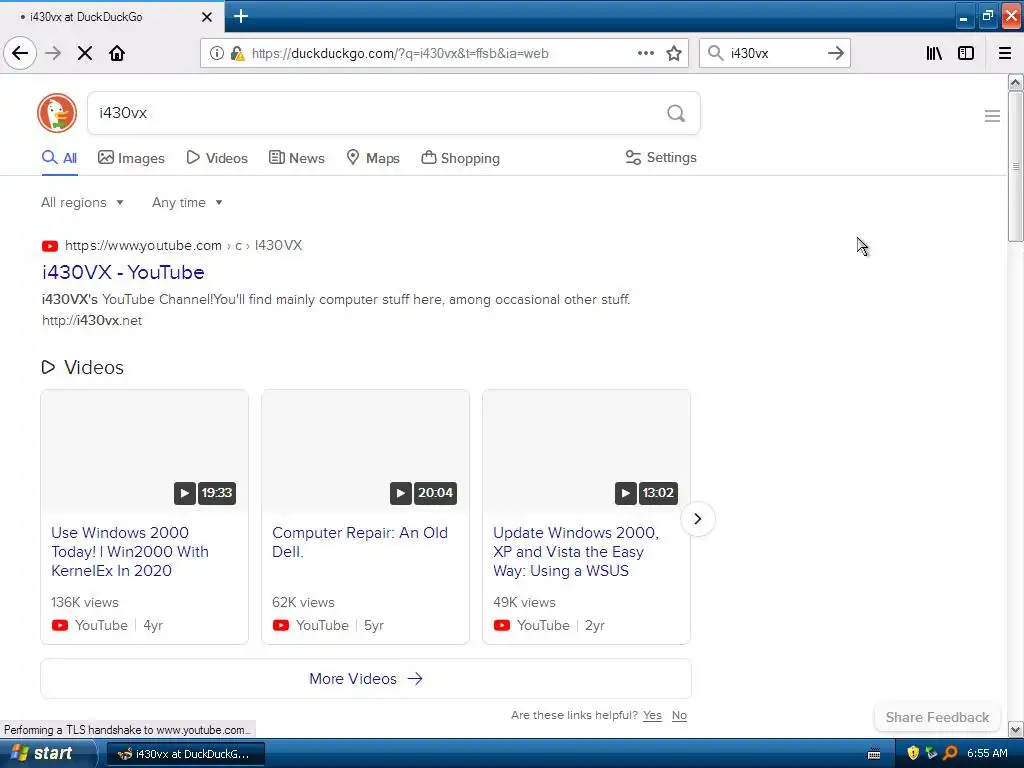Screen dimensions: 1024x768
Task: Open the Firefox hamburger menu
Action: click(x=1005, y=53)
